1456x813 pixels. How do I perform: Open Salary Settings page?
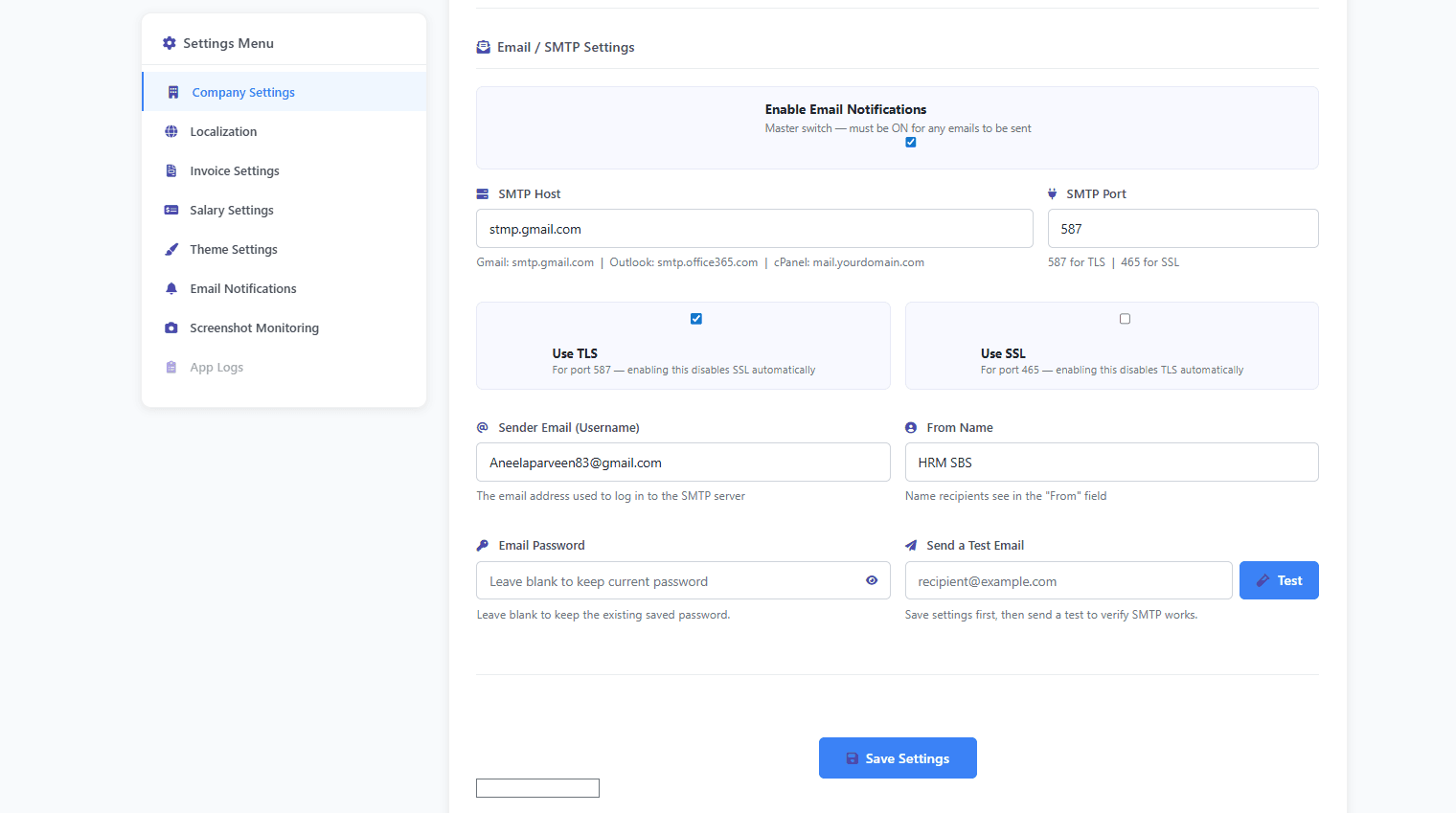pos(284,210)
